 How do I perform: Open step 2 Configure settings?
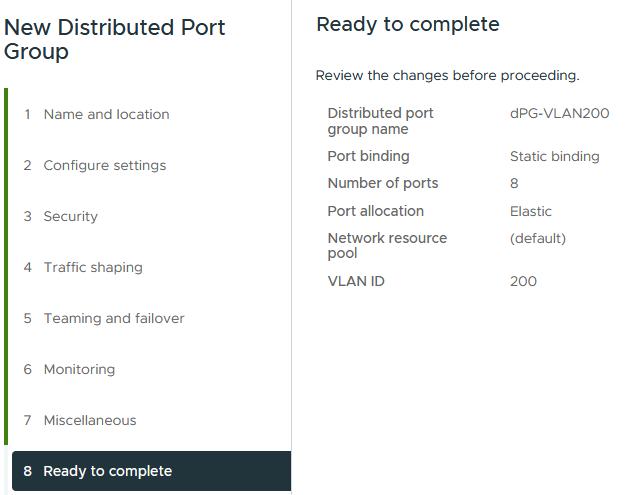(x=104, y=165)
